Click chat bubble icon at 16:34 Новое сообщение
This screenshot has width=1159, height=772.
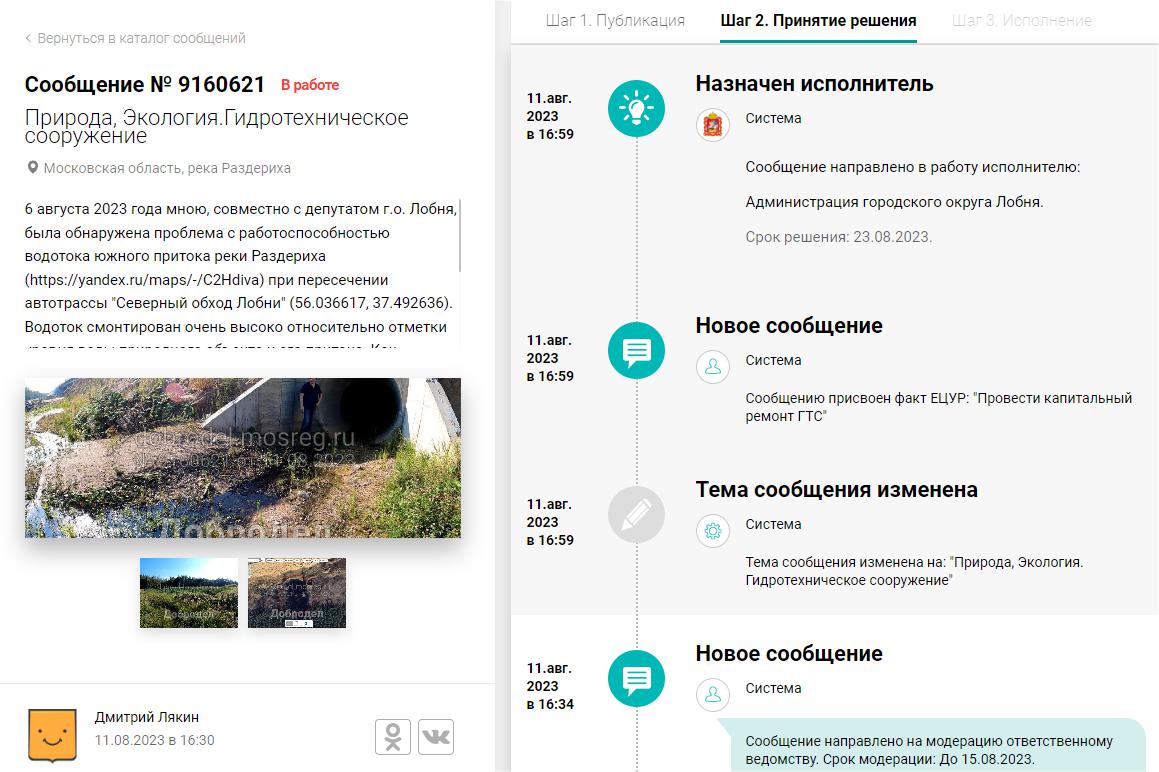coord(636,679)
